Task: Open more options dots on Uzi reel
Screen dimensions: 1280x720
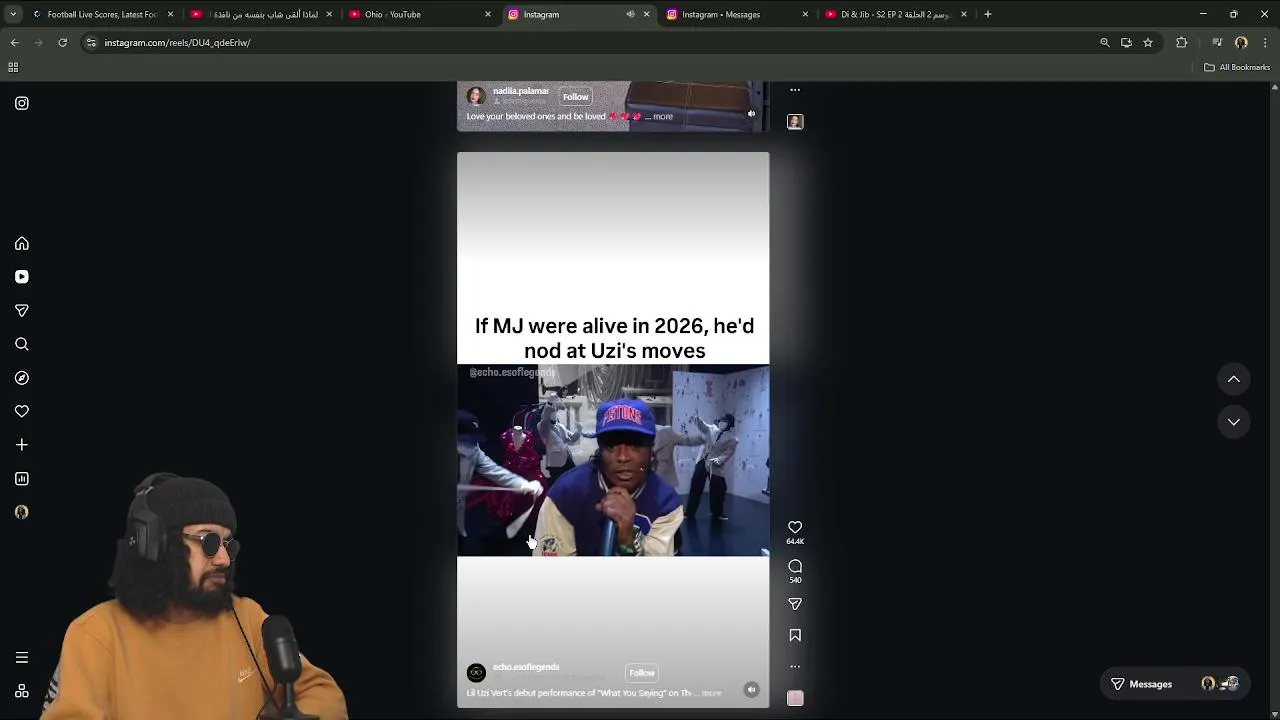Action: pos(795,666)
